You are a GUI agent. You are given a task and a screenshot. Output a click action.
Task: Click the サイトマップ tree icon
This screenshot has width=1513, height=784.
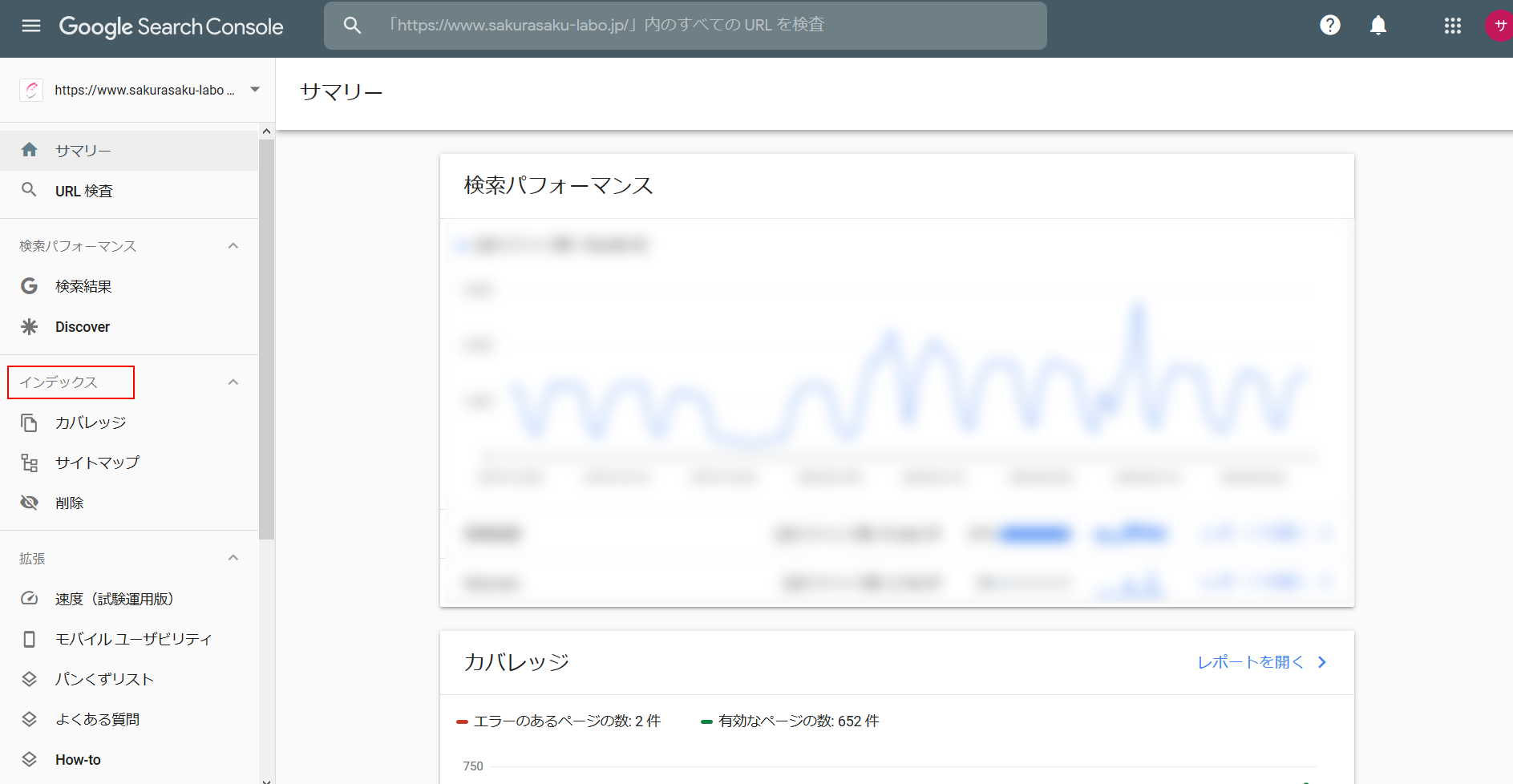pyautogui.click(x=30, y=463)
